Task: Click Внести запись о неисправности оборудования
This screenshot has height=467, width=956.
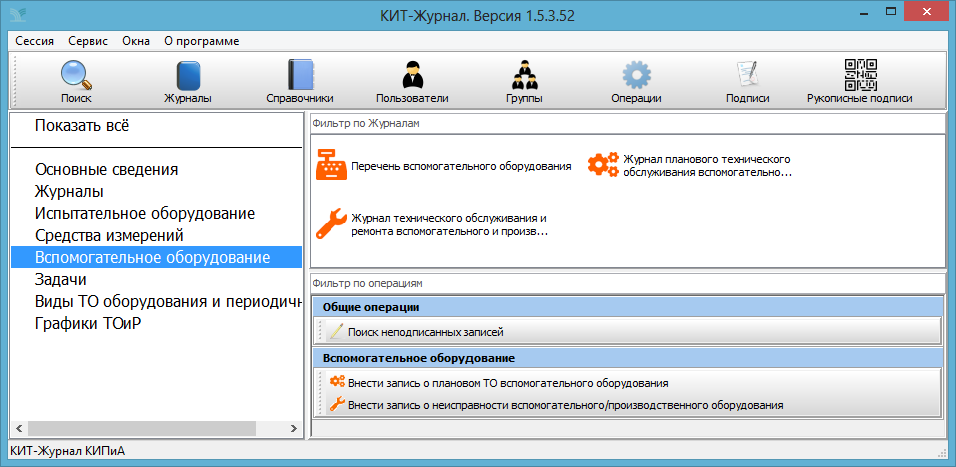Action: click(x=566, y=405)
